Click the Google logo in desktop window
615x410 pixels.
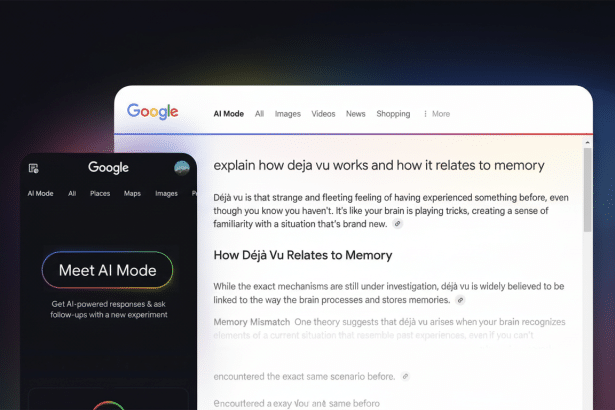tap(153, 112)
